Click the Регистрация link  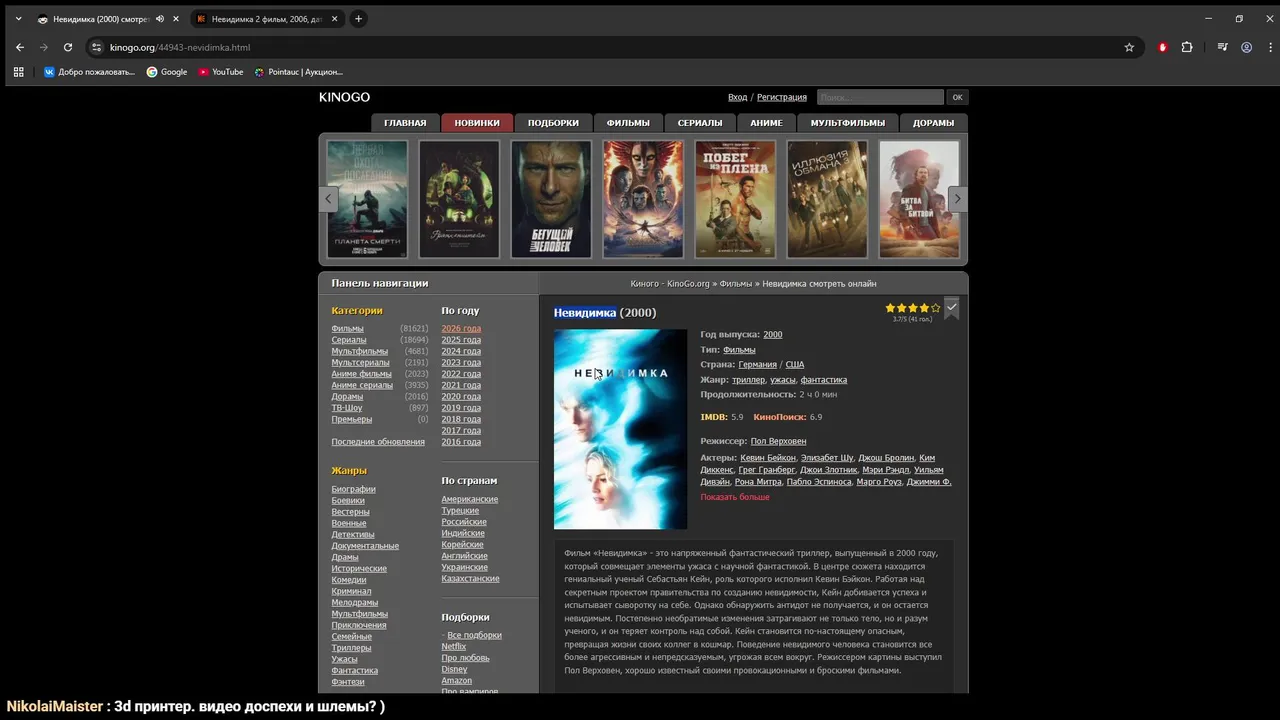click(x=782, y=97)
